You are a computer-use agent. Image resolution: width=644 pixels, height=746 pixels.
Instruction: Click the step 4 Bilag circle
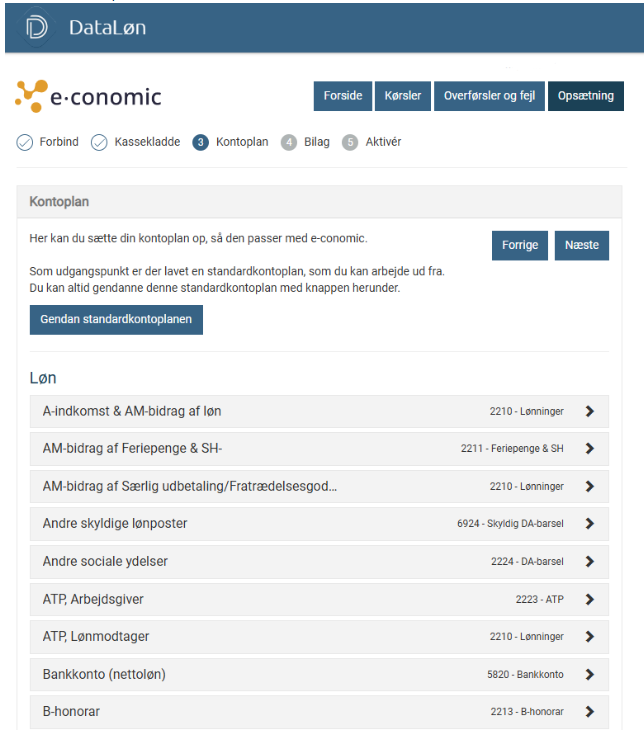(289, 142)
